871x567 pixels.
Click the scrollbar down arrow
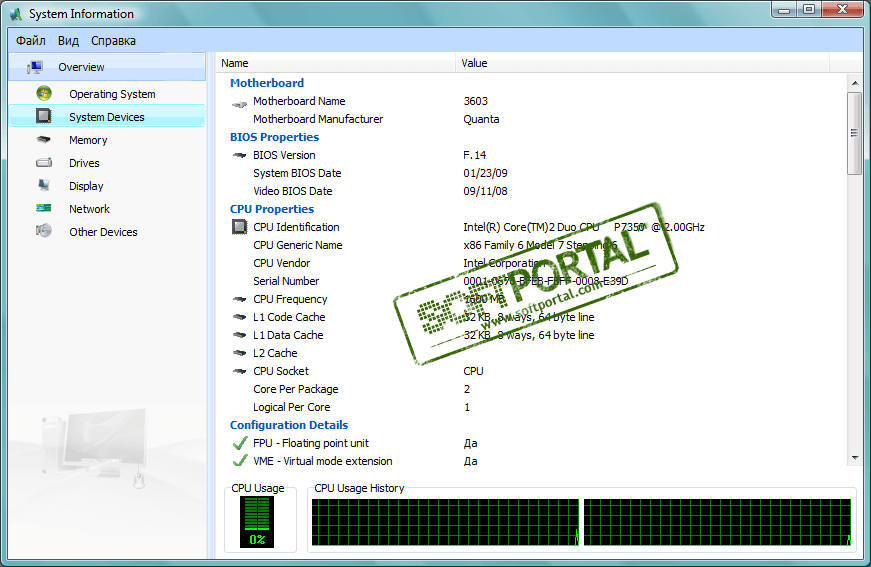[854, 458]
